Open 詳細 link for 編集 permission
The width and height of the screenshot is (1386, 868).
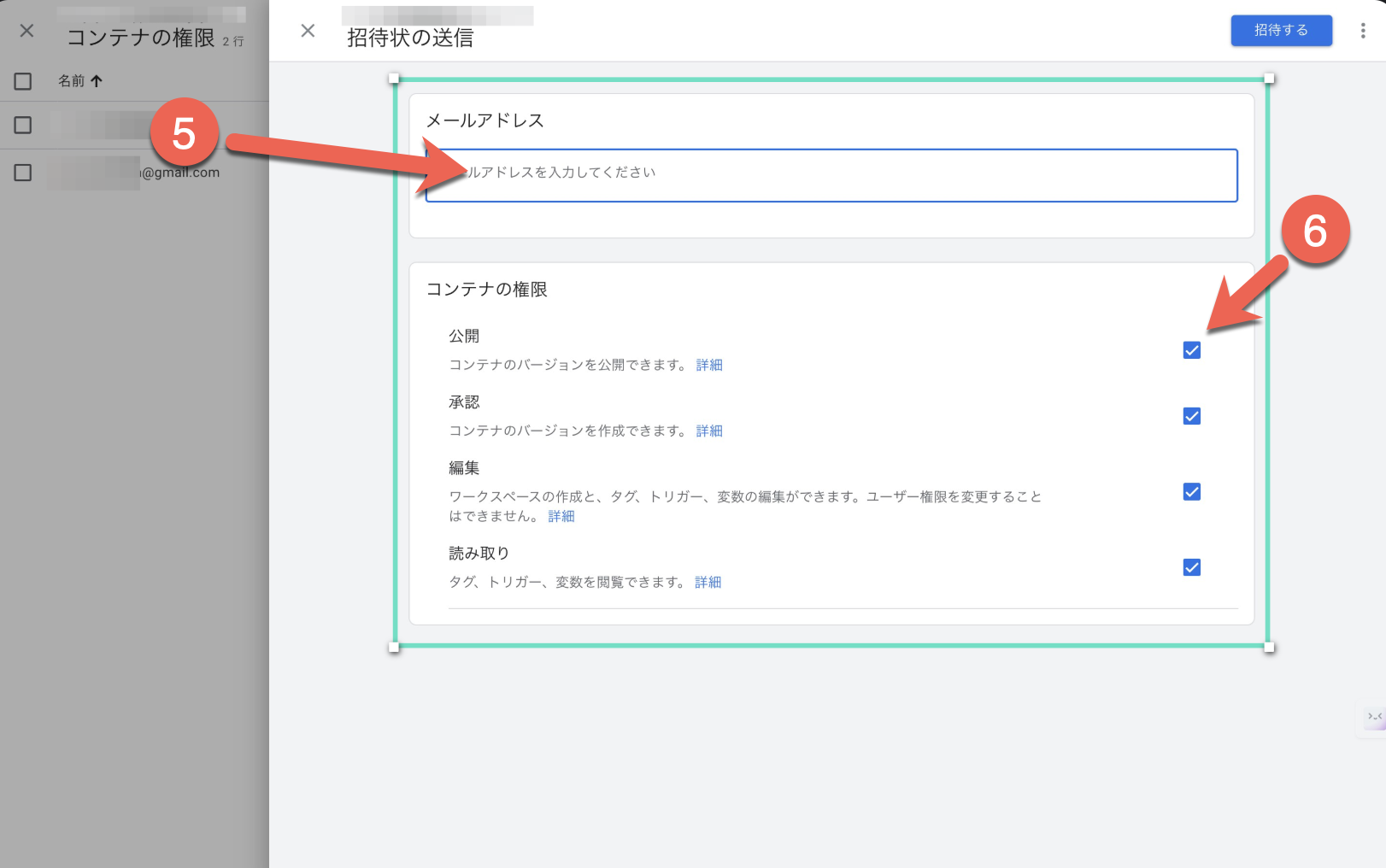[561, 516]
